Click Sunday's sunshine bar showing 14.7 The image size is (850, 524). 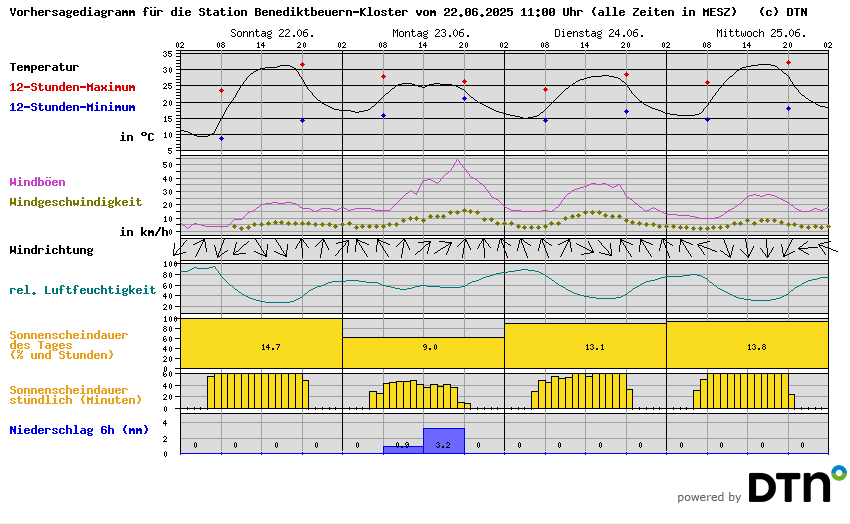coord(261,344)
